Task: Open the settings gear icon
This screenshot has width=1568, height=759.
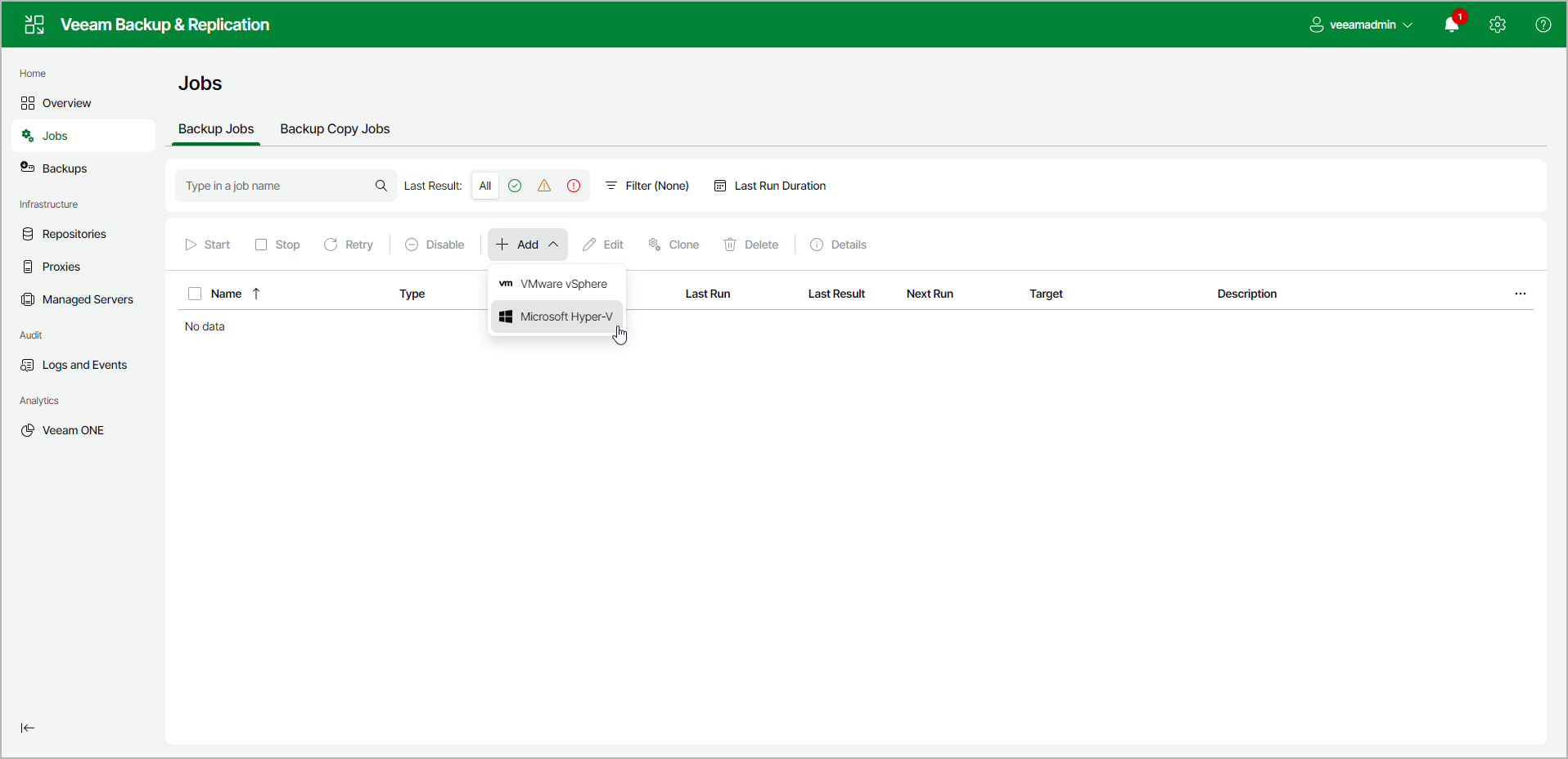Action: tap(1498, 25)
